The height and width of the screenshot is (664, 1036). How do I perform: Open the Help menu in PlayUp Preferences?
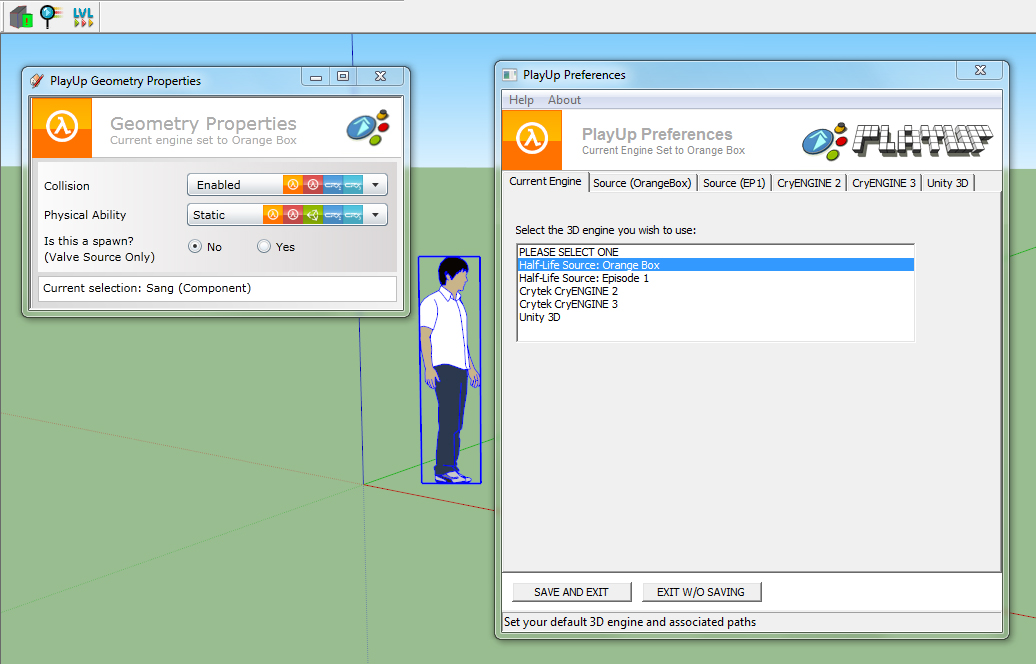(x=521, y=100)
